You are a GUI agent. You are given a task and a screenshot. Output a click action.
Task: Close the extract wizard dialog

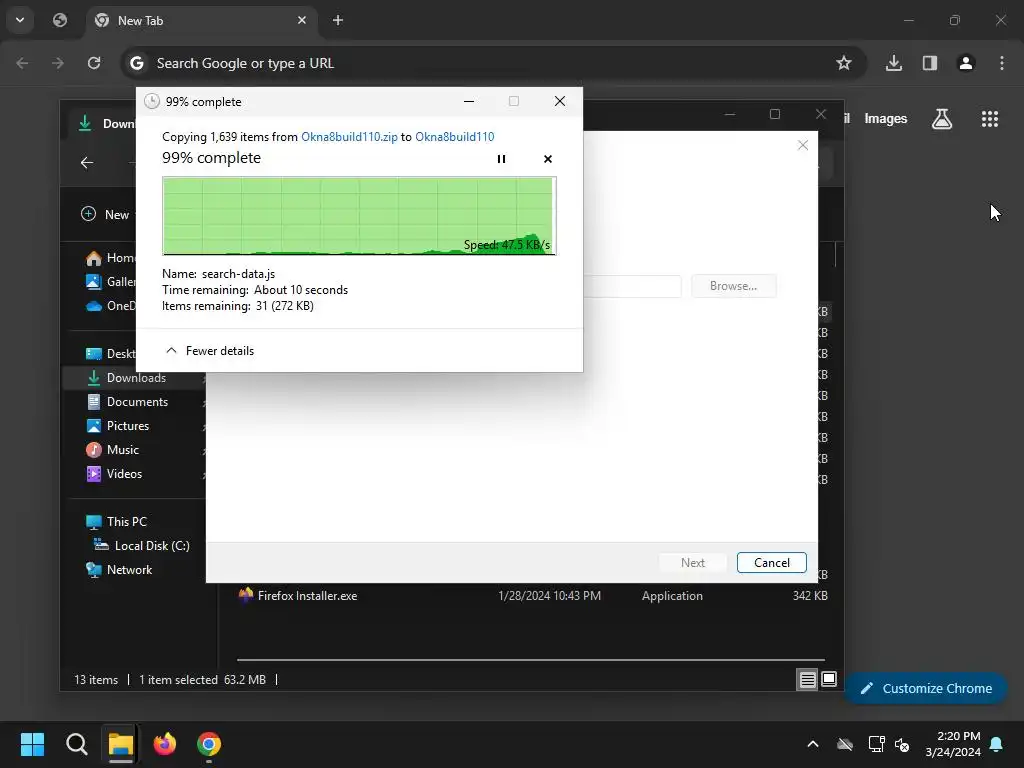tap(803, 145)
